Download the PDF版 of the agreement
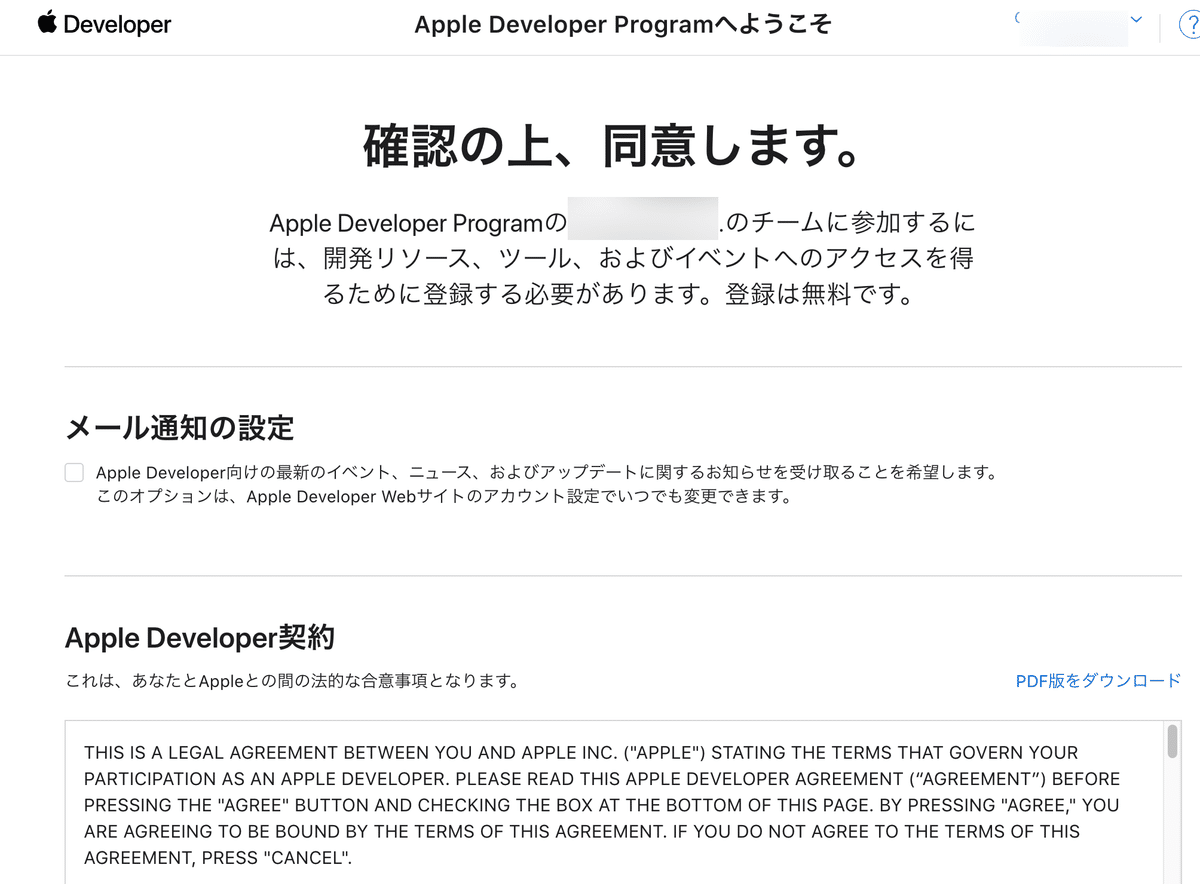 tap(1098, 681)
